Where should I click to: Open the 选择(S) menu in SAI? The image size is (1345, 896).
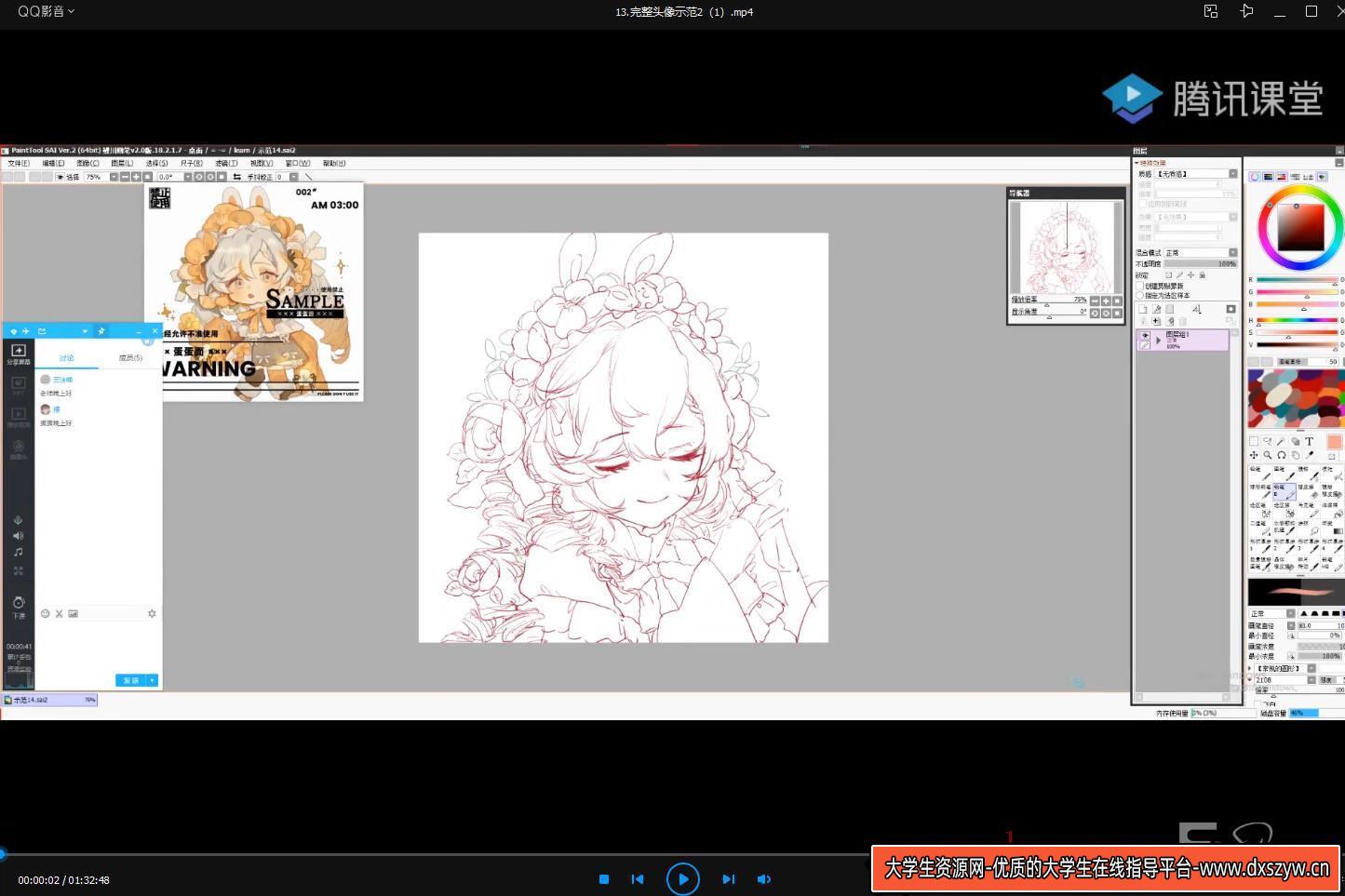coord(156,163)
